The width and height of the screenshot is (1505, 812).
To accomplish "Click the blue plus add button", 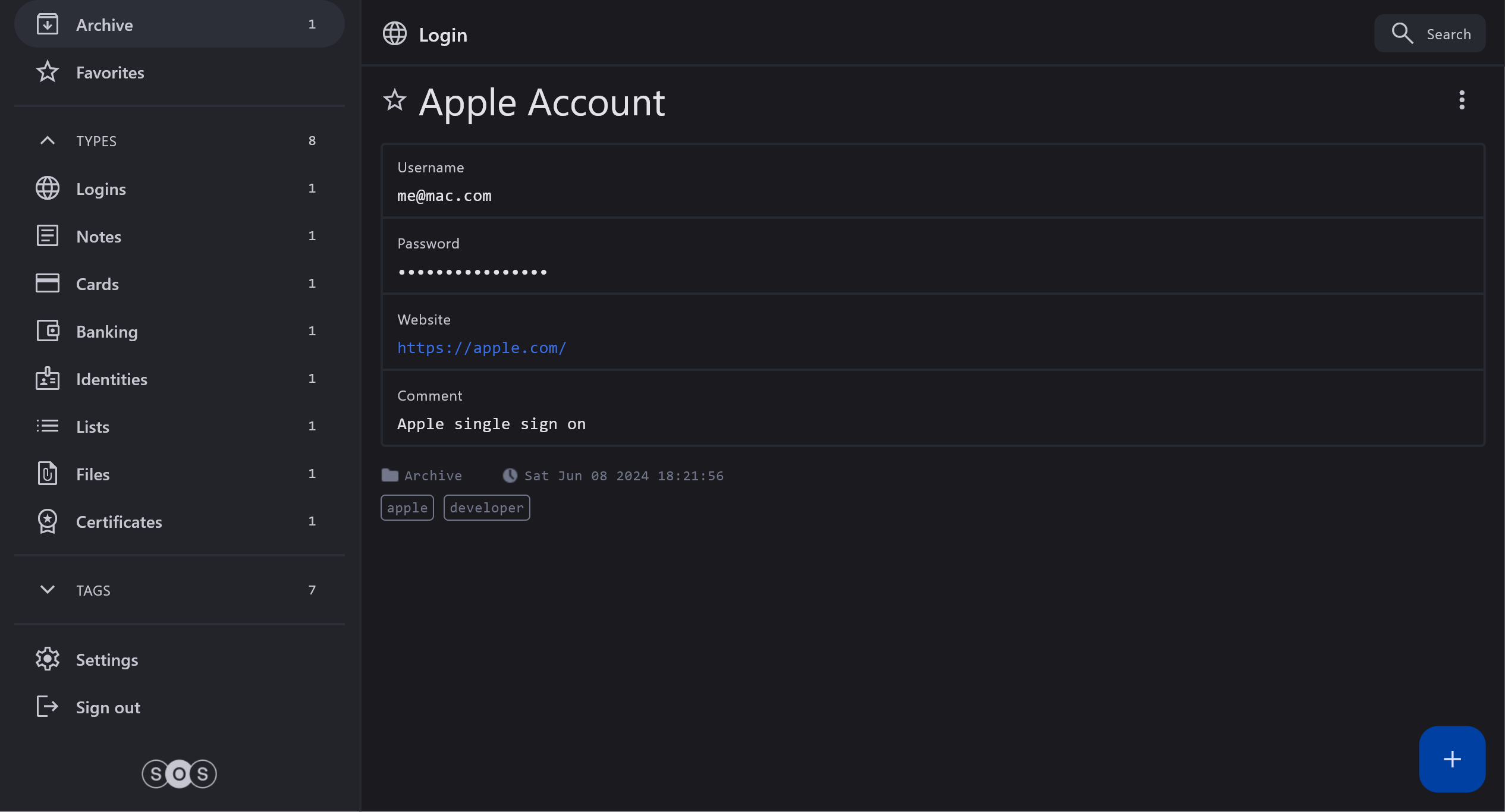I will (1451, 759).
